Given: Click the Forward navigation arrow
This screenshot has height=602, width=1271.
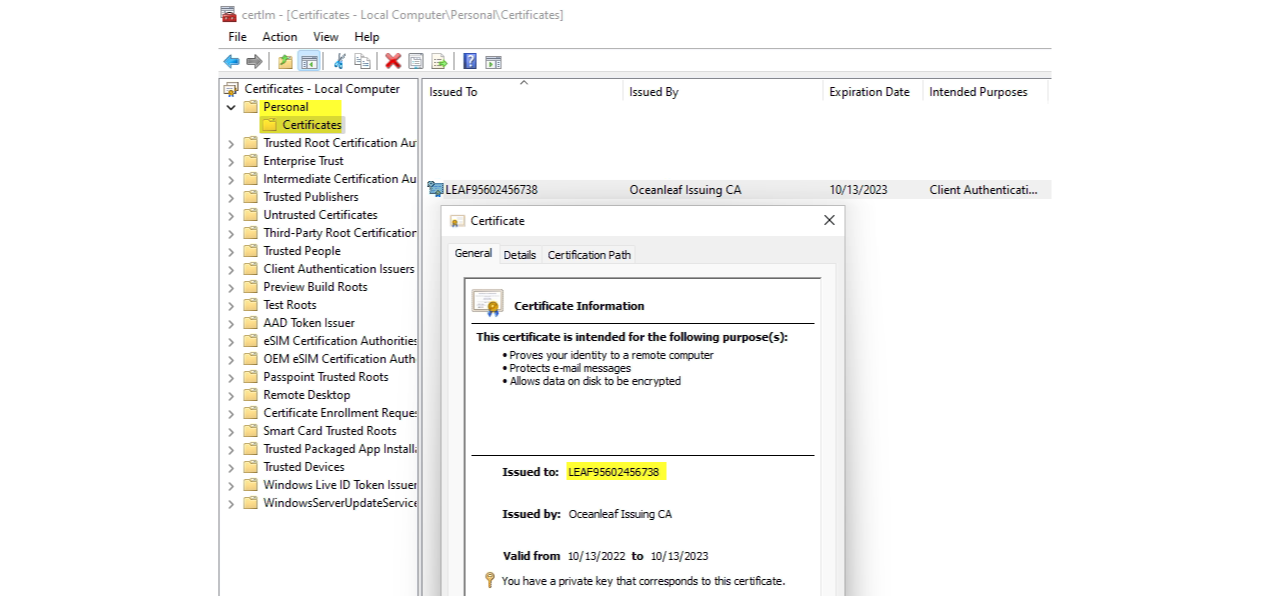Looking at the screenshot, I should point(254,61).
